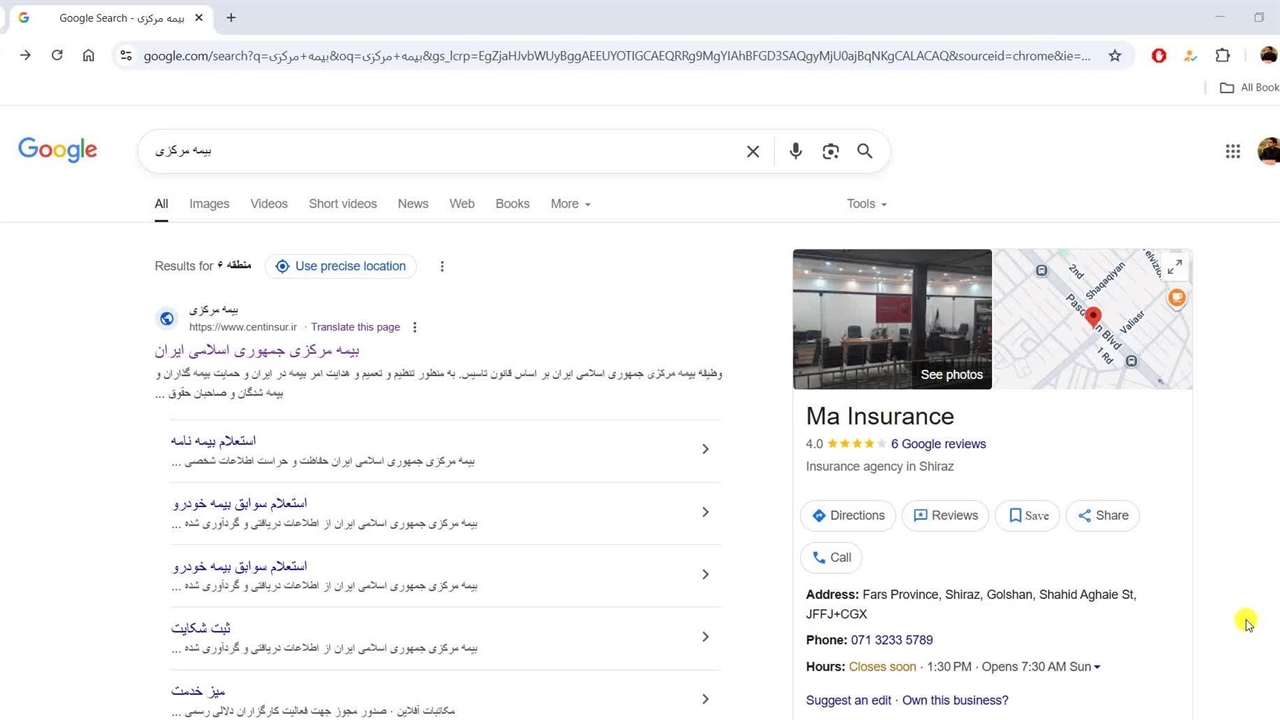Call Ma Insurance via Call button
1280x720 pixels.
(831, 558)
